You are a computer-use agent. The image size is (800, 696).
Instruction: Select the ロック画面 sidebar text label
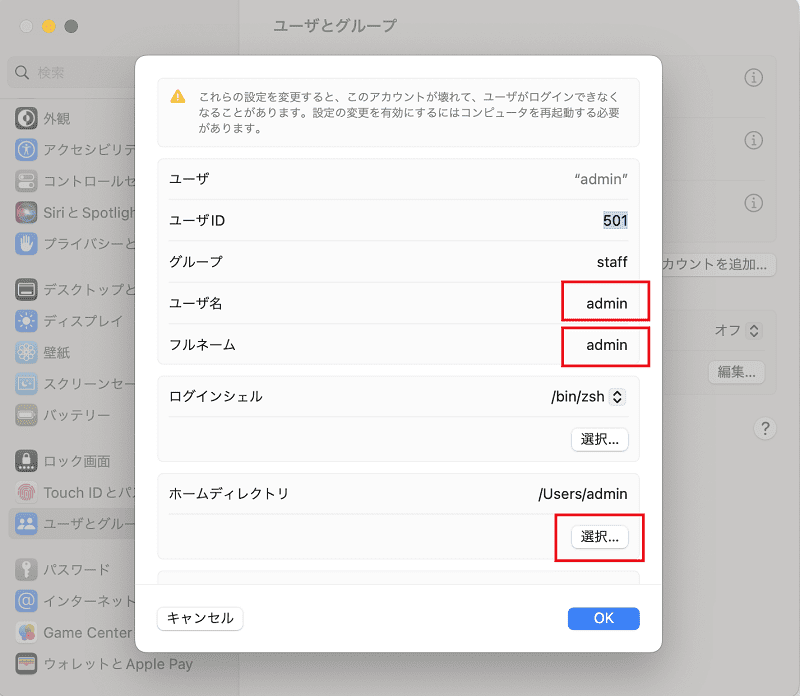77,461
